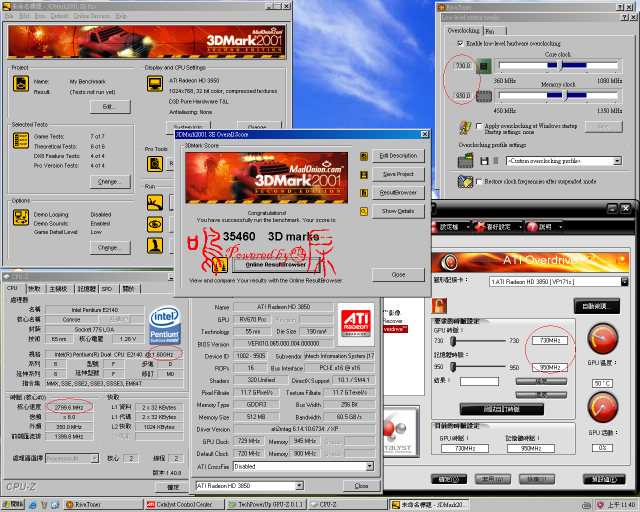This screenshot has width=640, height=512.
Task: Click TechPowerUp GPU-Z taskbar button
Action: pyautogui.click(x=266, y=505)
